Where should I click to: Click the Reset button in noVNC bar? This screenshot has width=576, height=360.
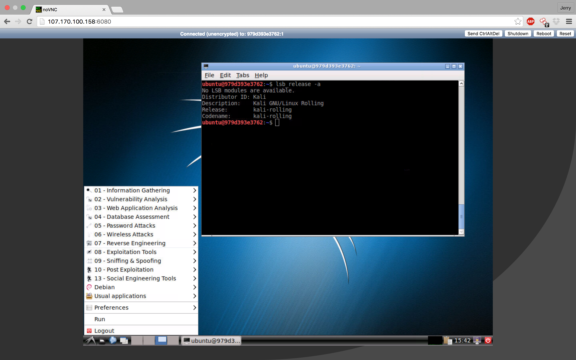click(x=565, y=33)
